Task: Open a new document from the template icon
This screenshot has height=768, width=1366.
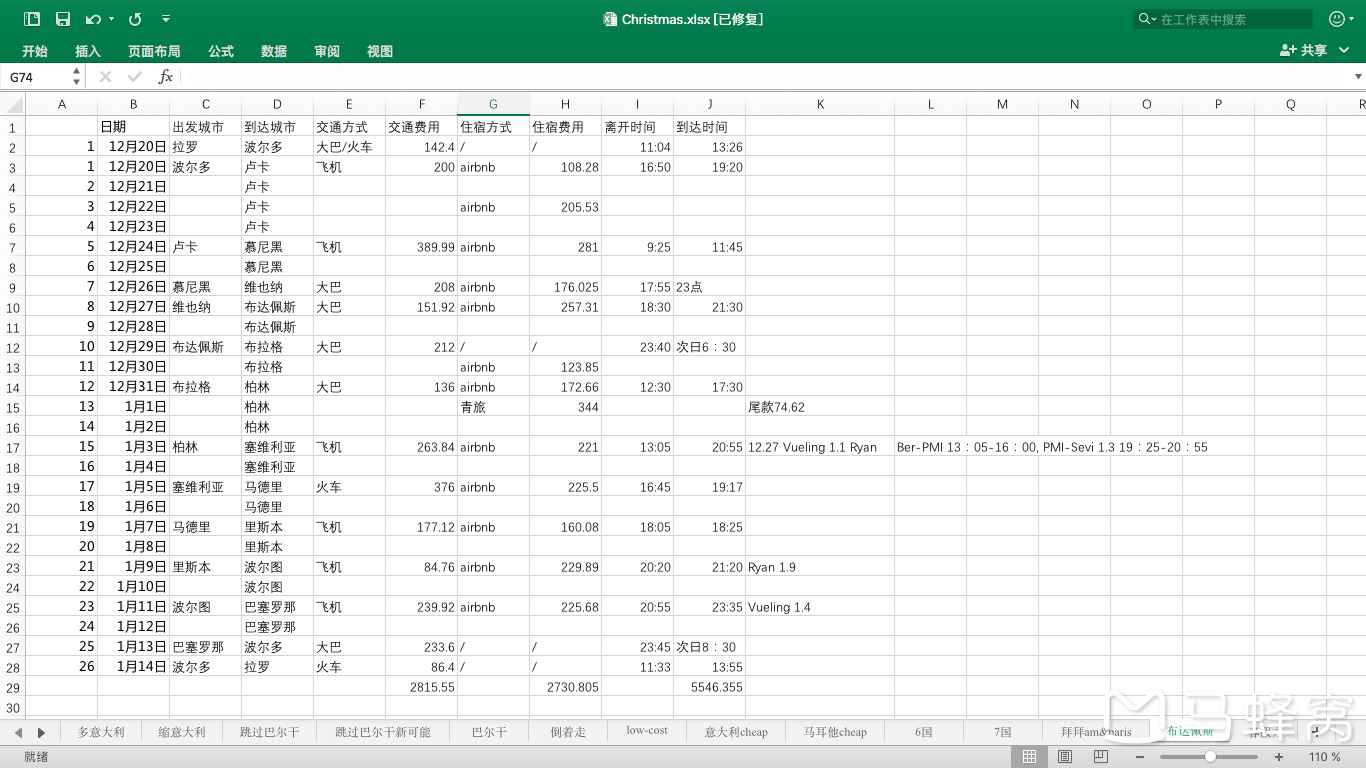Action: tap(31, 18)
